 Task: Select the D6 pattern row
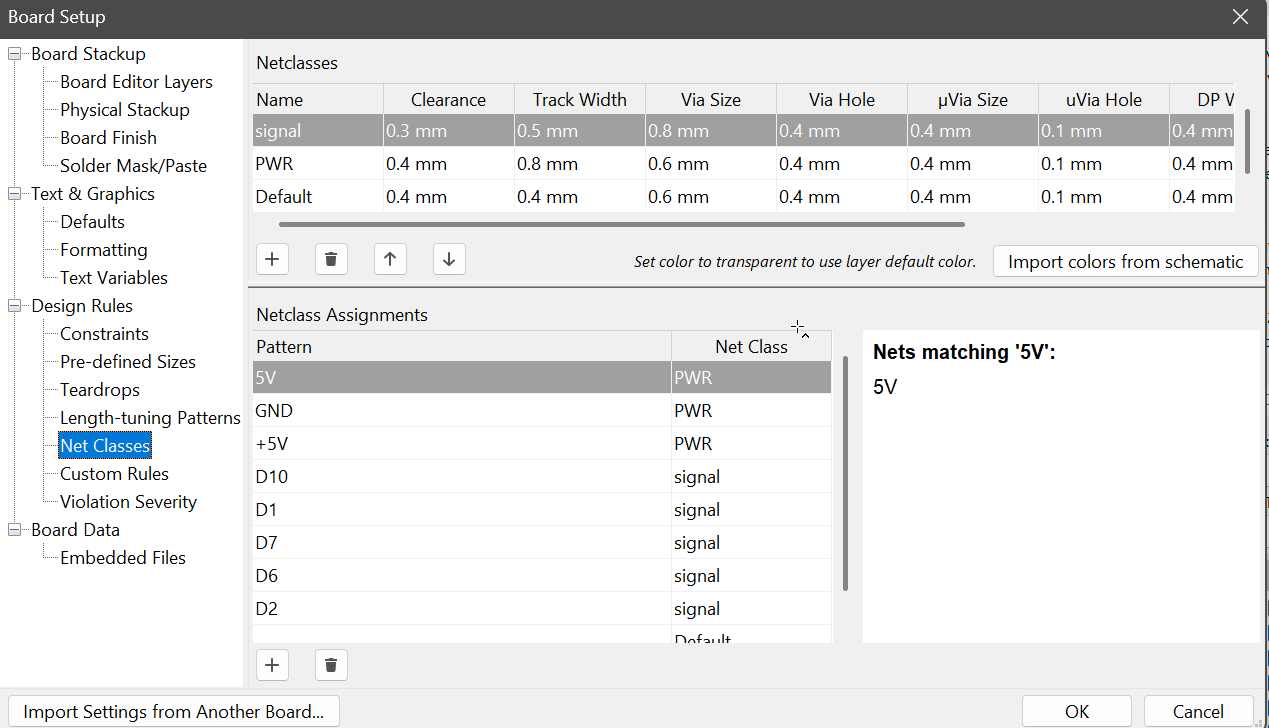pos(541,576)
